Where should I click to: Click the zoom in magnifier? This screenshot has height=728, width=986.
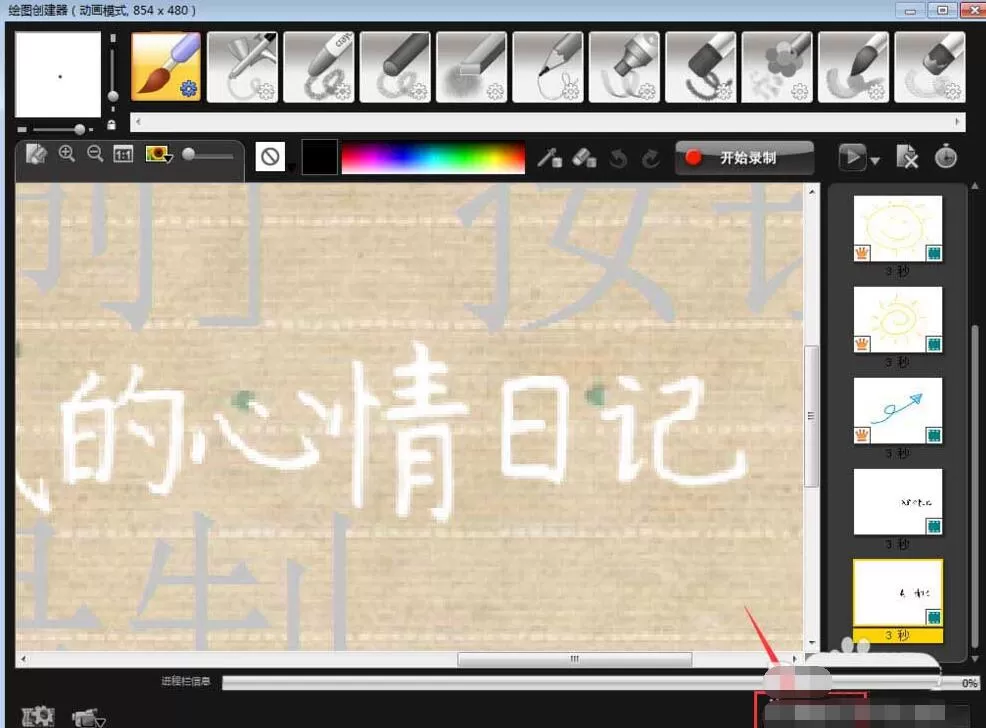click(67, 154)
